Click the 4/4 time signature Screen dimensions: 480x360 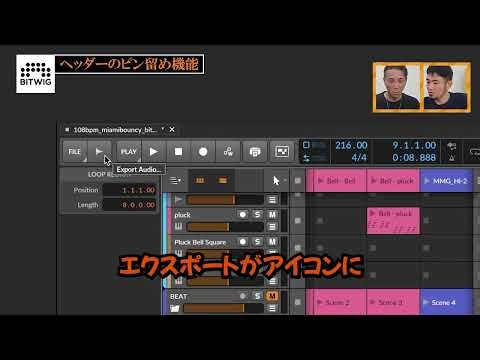tap(359, 158)
